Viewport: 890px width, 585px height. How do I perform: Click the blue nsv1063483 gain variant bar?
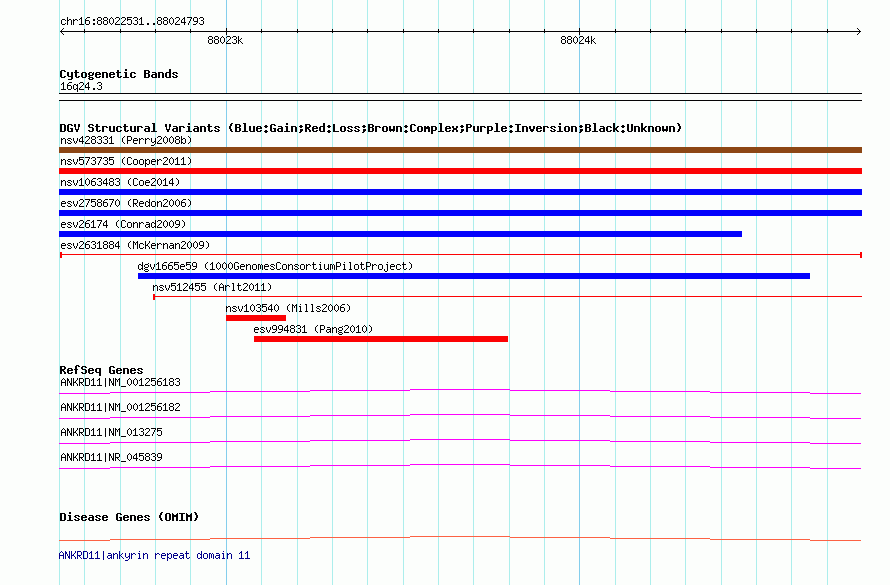tap(460, 192)
